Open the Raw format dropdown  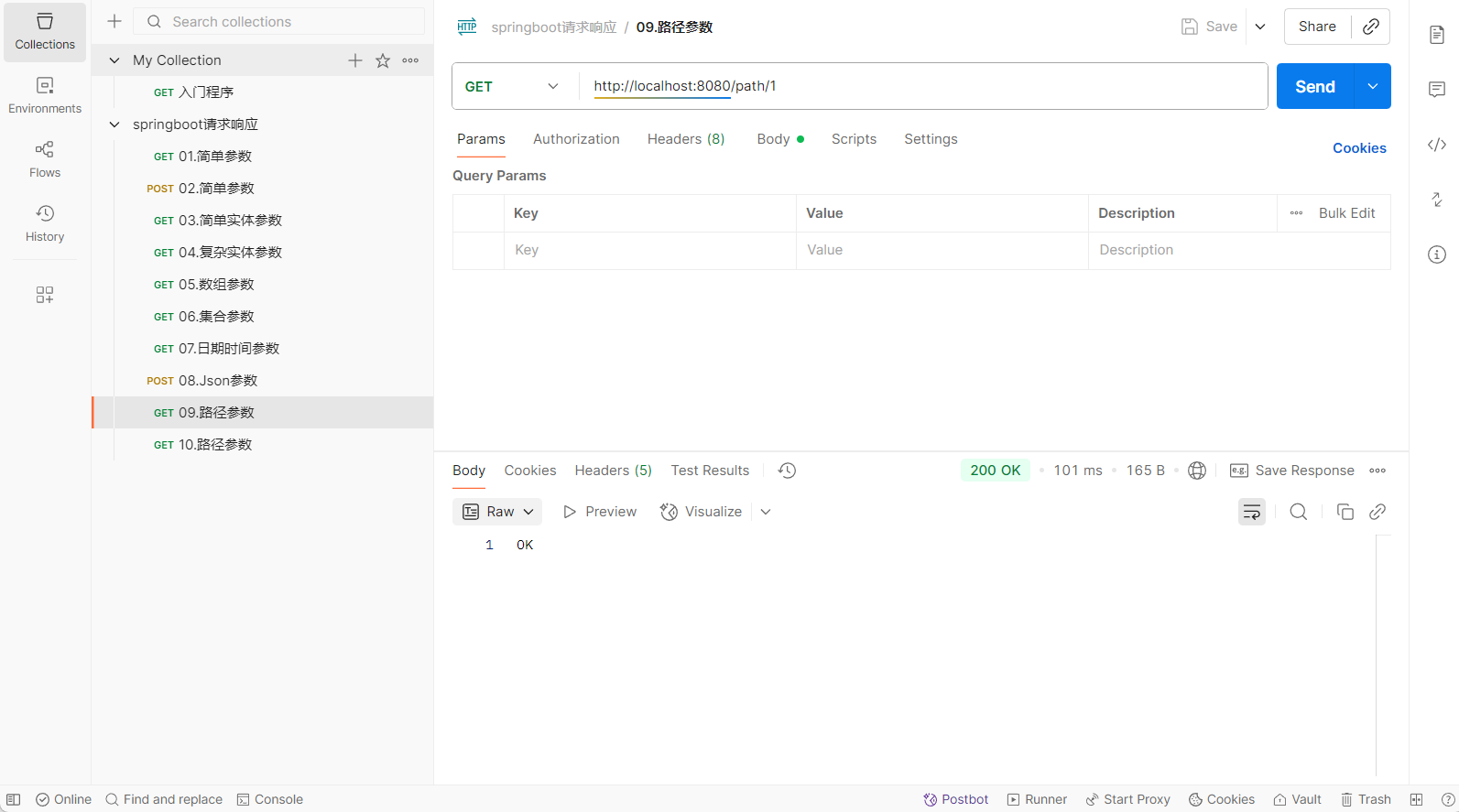pos(497,512)
